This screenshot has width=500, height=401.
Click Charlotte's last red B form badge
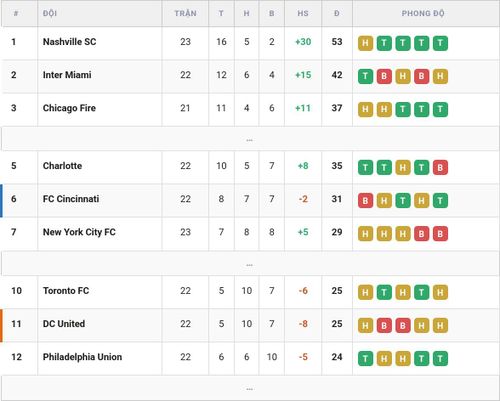[440, 167]
